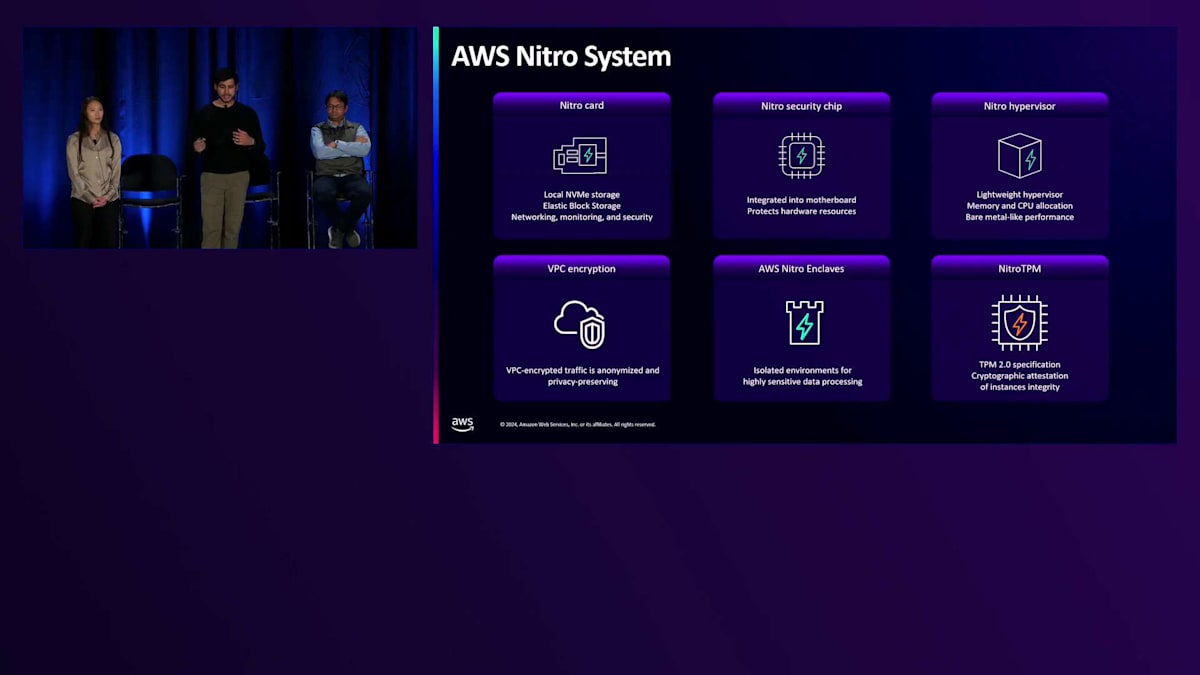Click the AWS logo on the slide

coord(462,424)
